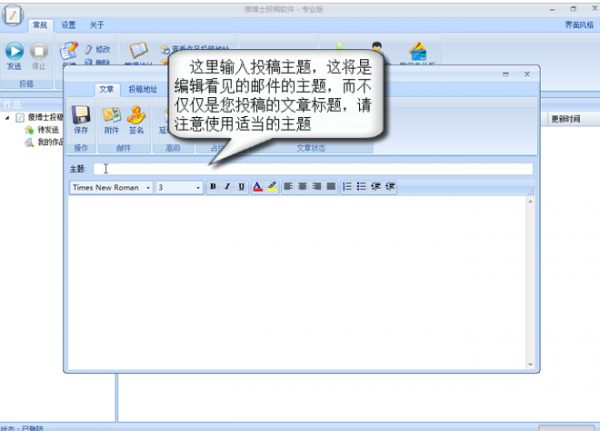Insert bulleted list in editor
The width and height of the screenshot is (600, 431).
point(361,186)
